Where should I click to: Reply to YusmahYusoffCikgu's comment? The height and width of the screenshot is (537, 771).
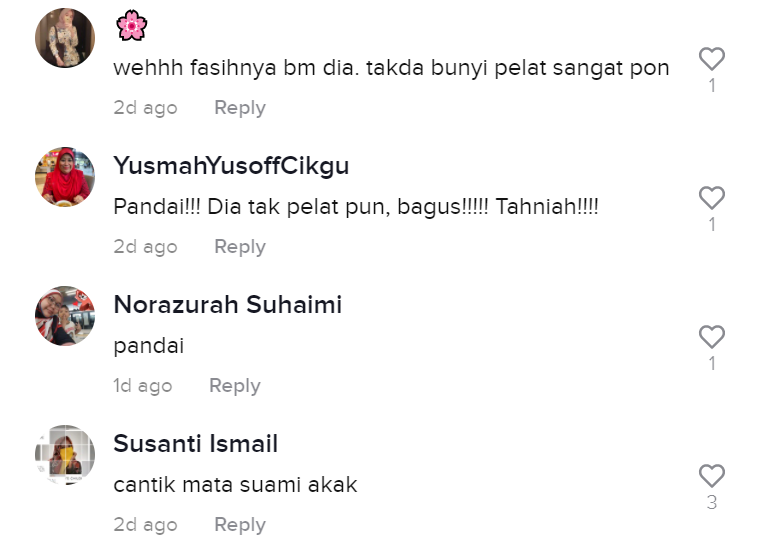[239, 247]
